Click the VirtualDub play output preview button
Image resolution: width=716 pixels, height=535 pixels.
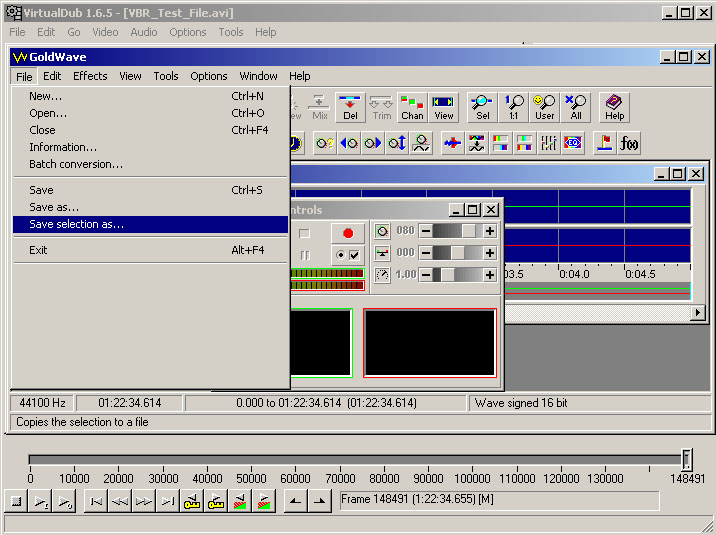64,501
